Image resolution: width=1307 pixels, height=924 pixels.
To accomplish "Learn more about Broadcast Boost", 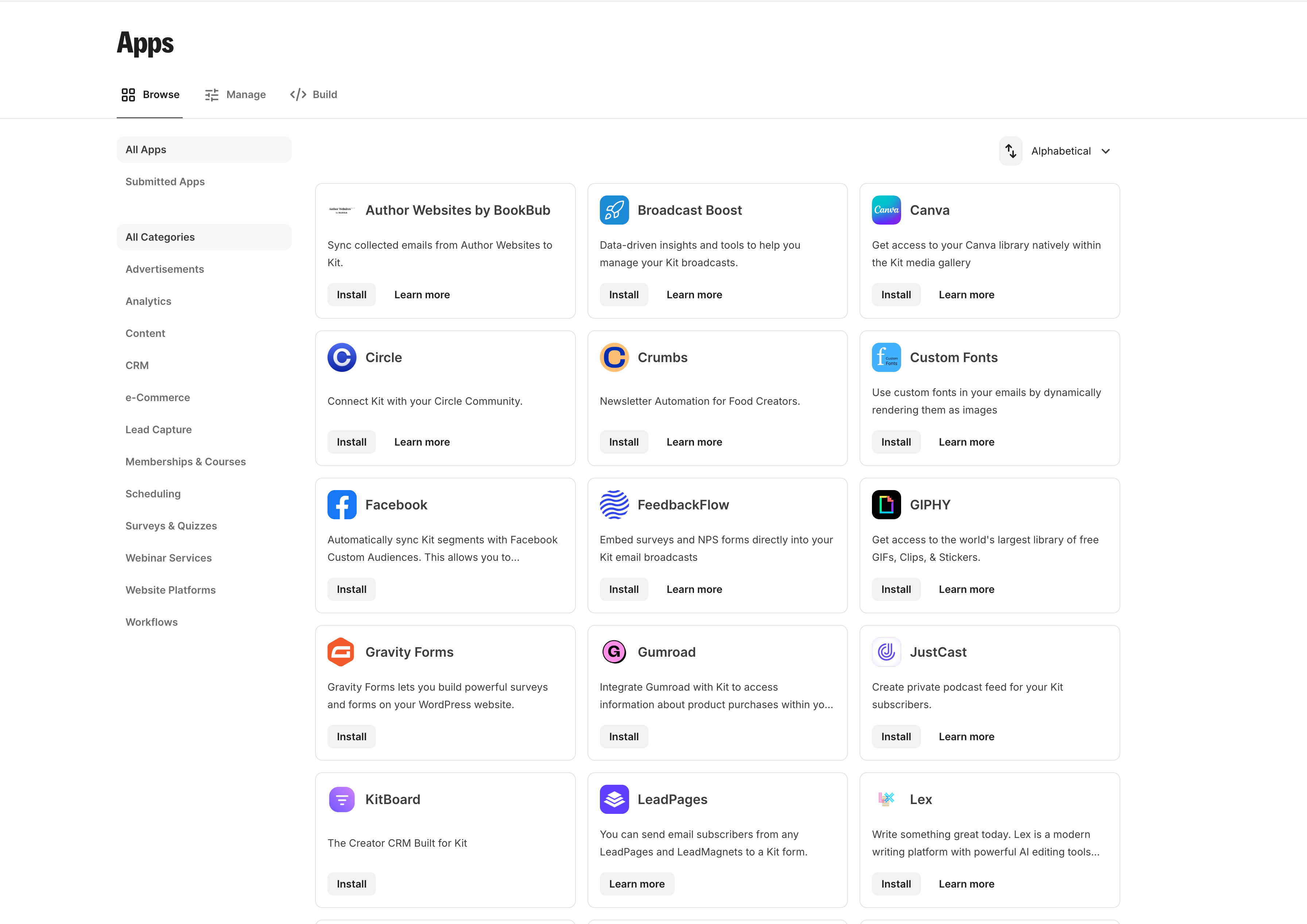I will pyautogui.click(x=694, y=295).
